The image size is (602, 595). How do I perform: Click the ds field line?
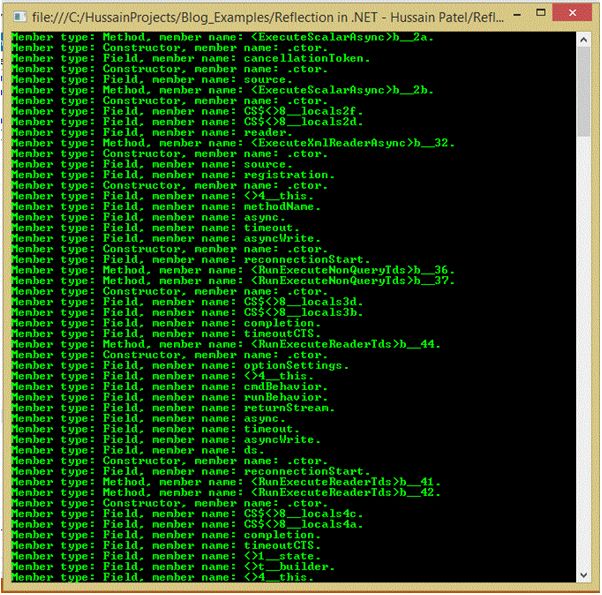pyautogui.click(x=137, y=450)
